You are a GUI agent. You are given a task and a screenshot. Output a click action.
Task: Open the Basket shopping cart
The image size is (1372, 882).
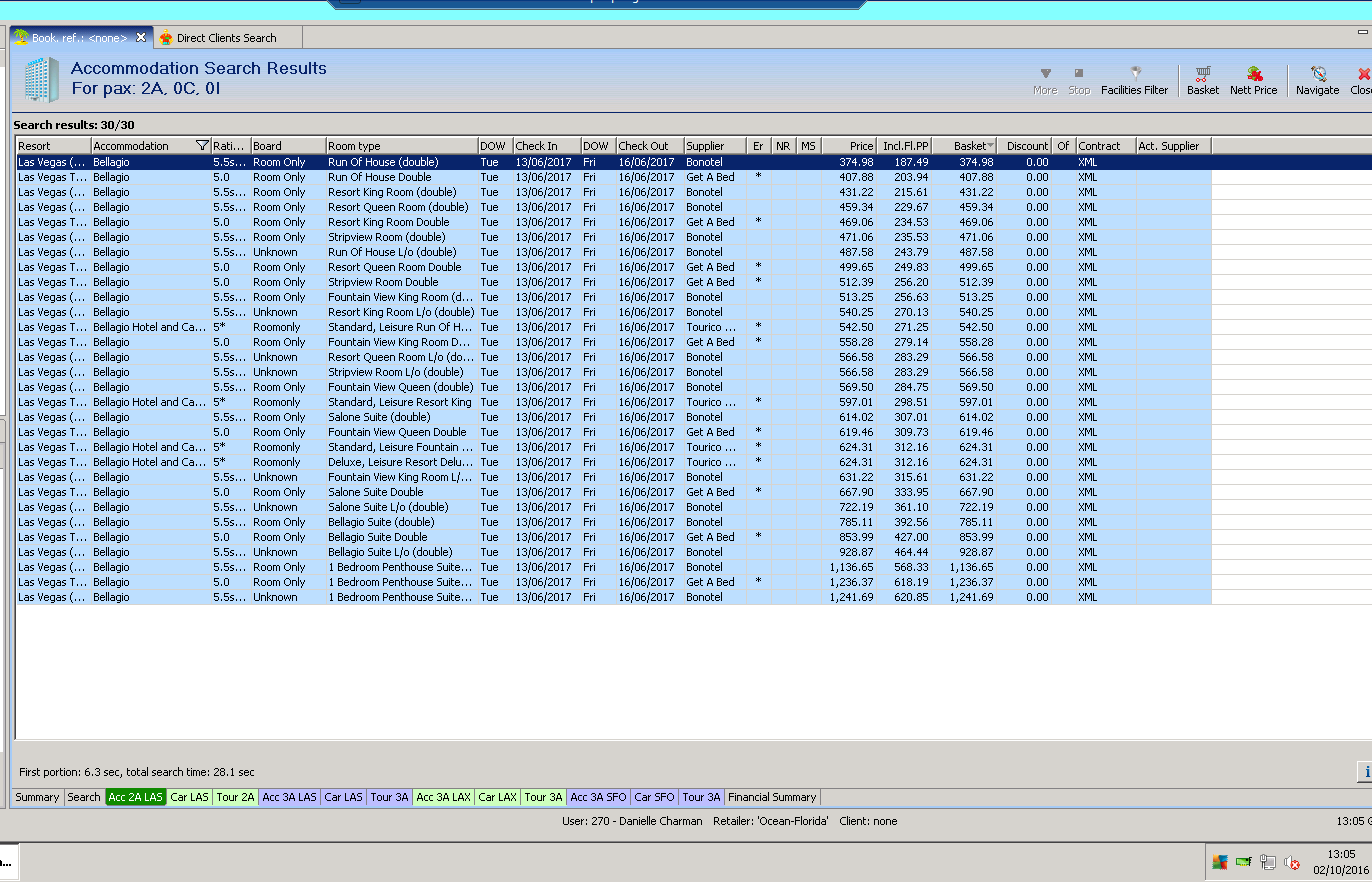coord(1202,81)
